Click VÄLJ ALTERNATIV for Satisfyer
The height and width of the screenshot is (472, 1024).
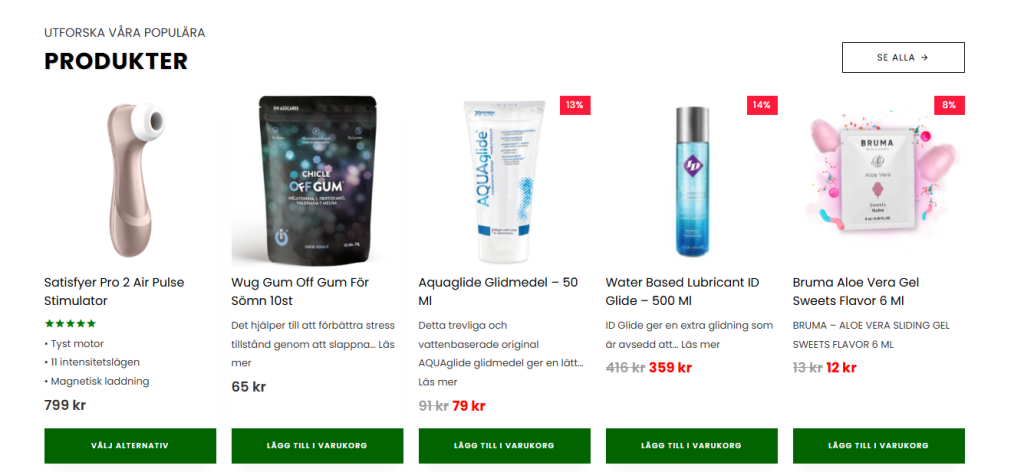click(x=130, y=446)
